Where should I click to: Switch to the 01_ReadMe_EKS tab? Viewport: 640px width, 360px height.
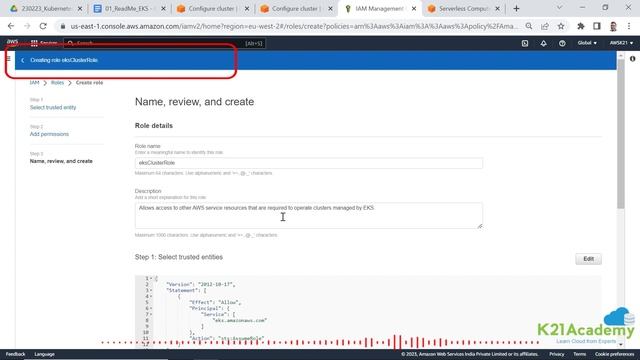point(130,9)
